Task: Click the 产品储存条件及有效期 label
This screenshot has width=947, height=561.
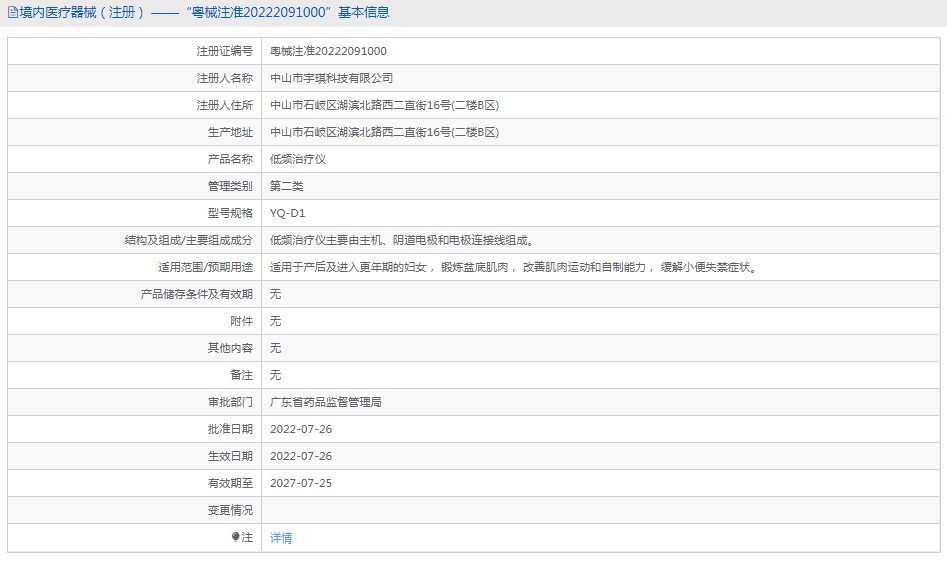Action: coord(197,294)
